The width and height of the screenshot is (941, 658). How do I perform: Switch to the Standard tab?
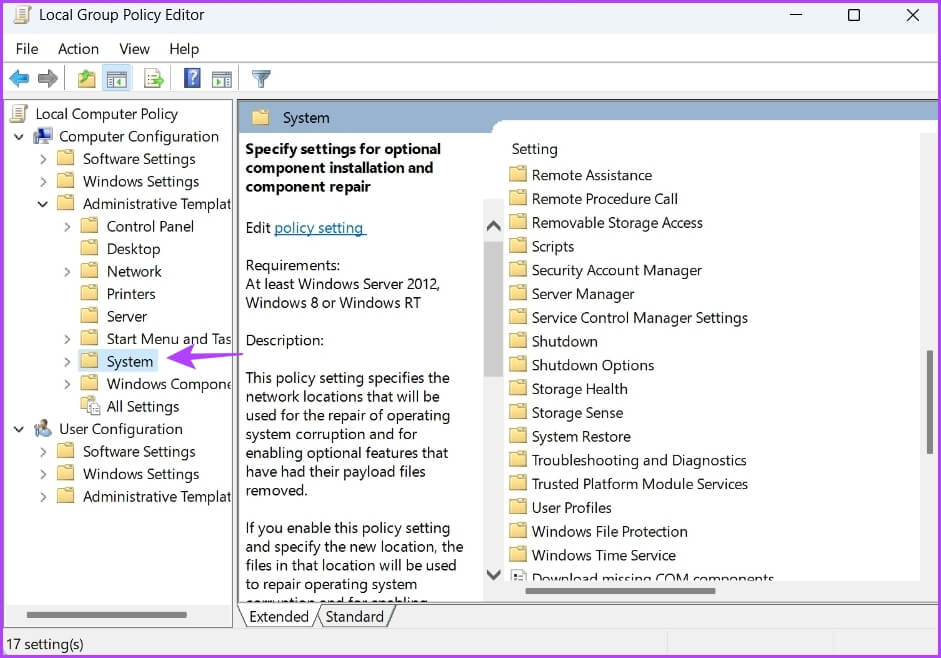(355, 617)
